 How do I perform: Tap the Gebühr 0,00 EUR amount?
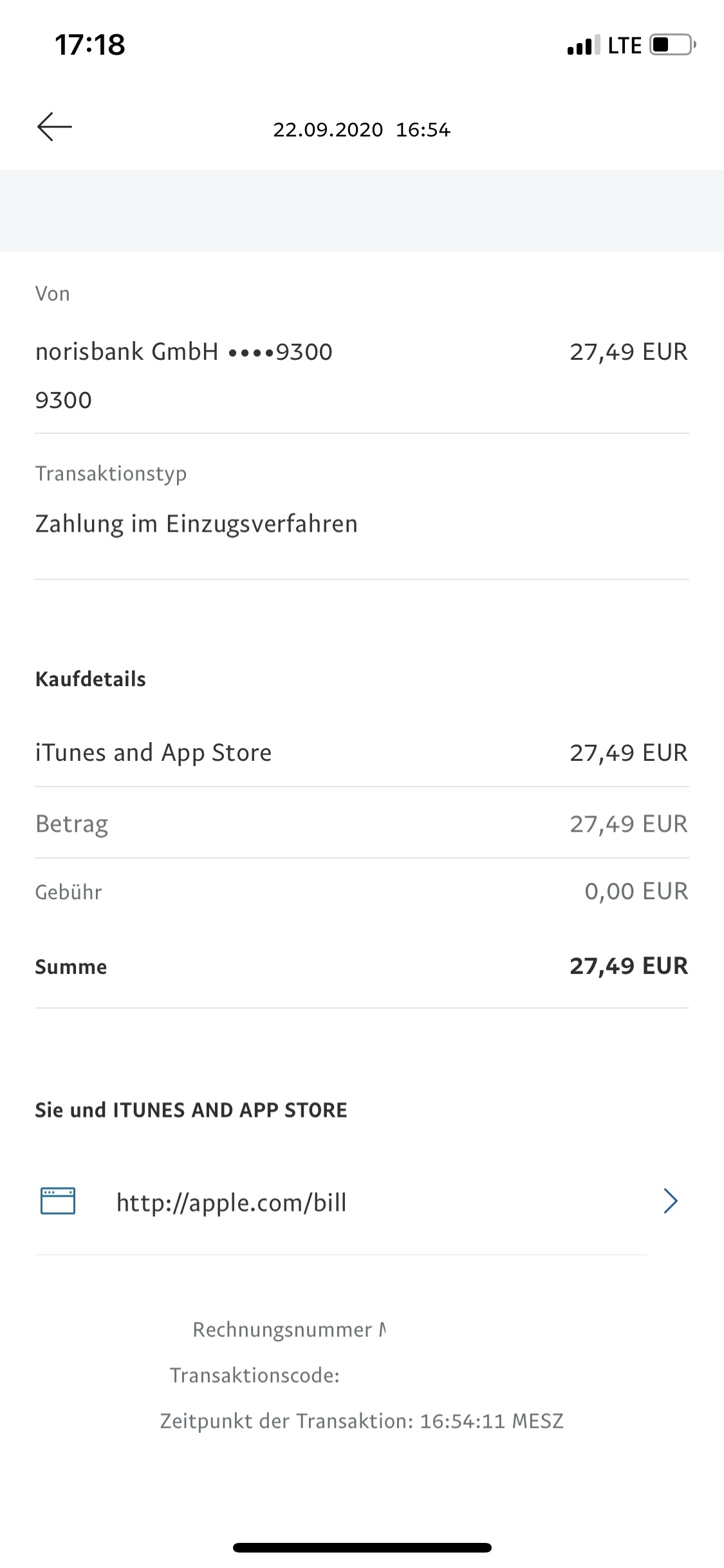coord(636,891)
